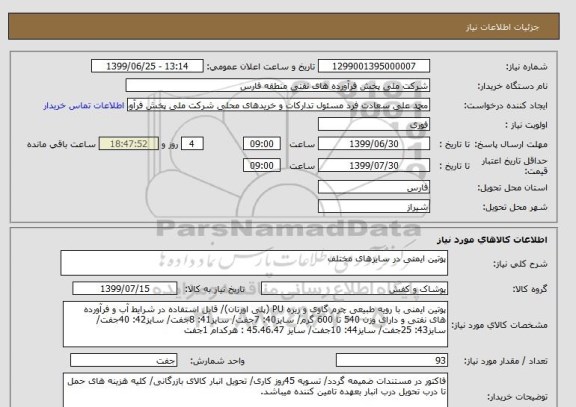This screenshot has height=407, width=576.
Task: Click the remaining days box showing 4
Action: tap(192, 144)
